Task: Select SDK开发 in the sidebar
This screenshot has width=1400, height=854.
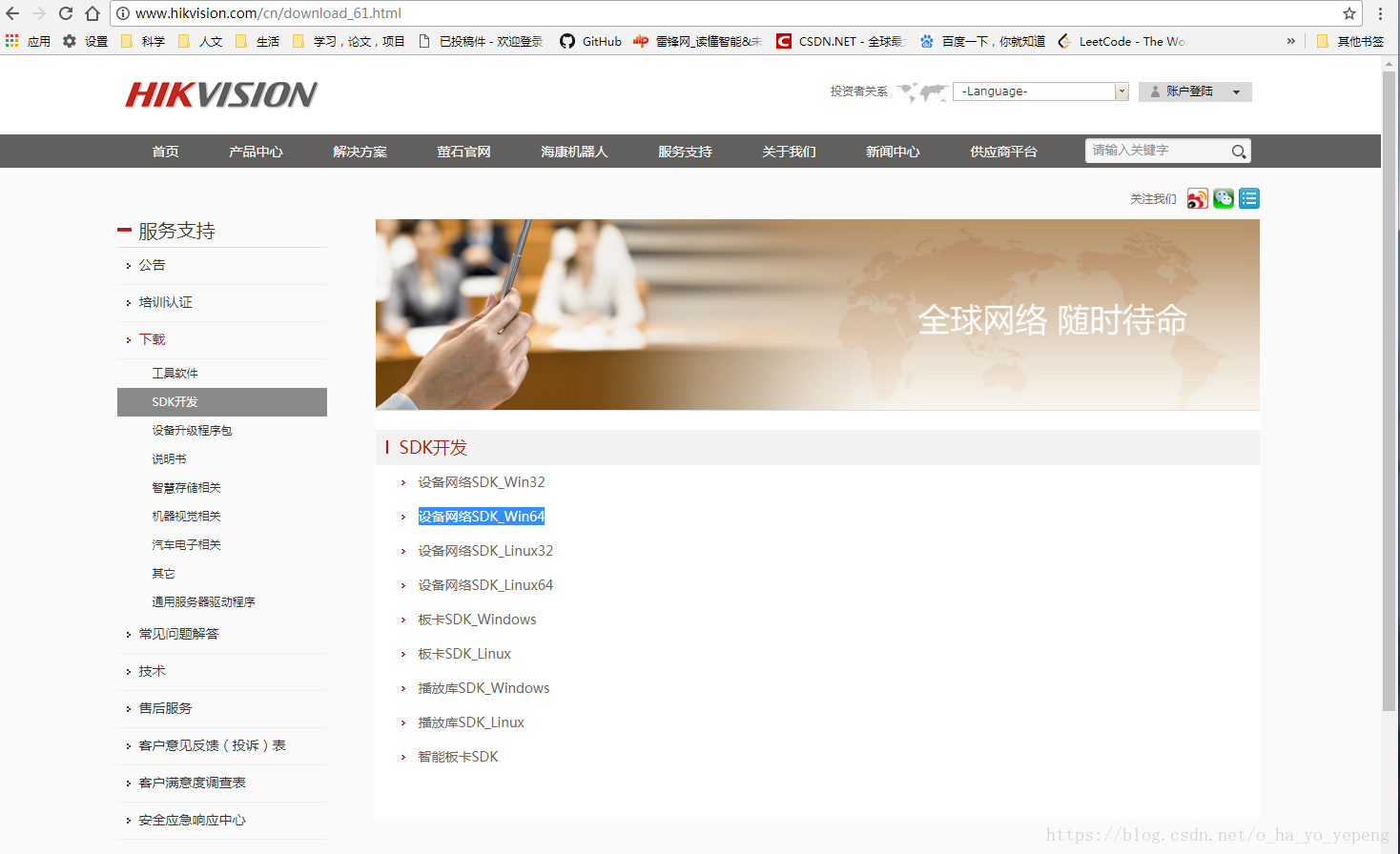Action: click(222, 402)
